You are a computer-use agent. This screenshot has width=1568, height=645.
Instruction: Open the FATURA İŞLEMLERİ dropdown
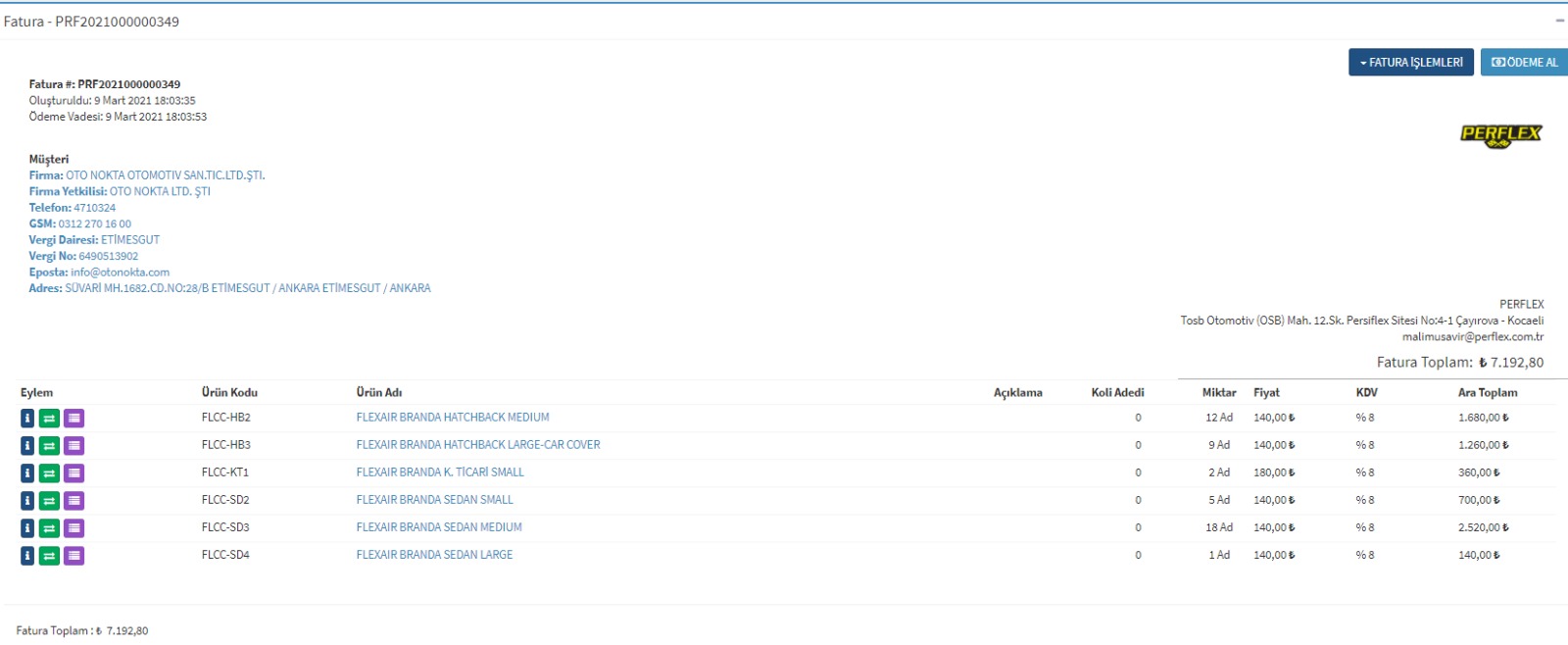click(1410, 63)
